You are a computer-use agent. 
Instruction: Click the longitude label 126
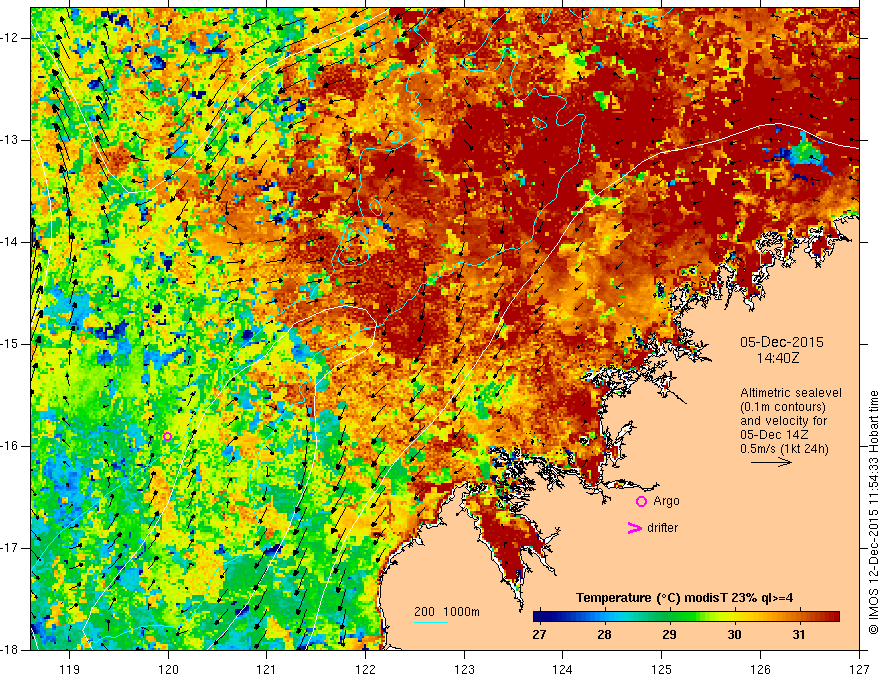pos(760,669)
